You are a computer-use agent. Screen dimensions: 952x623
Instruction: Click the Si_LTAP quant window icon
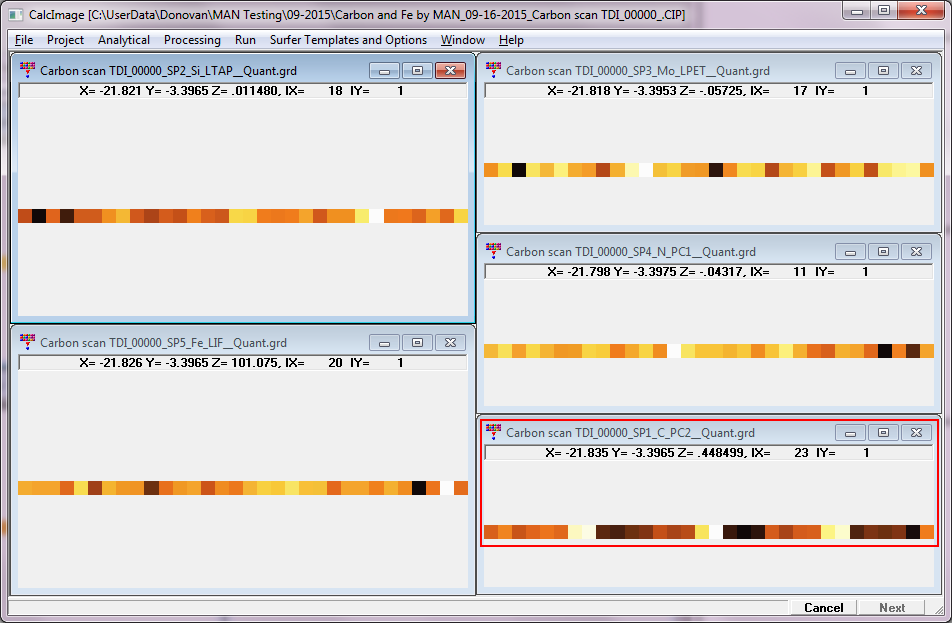(x=27, y=71)
